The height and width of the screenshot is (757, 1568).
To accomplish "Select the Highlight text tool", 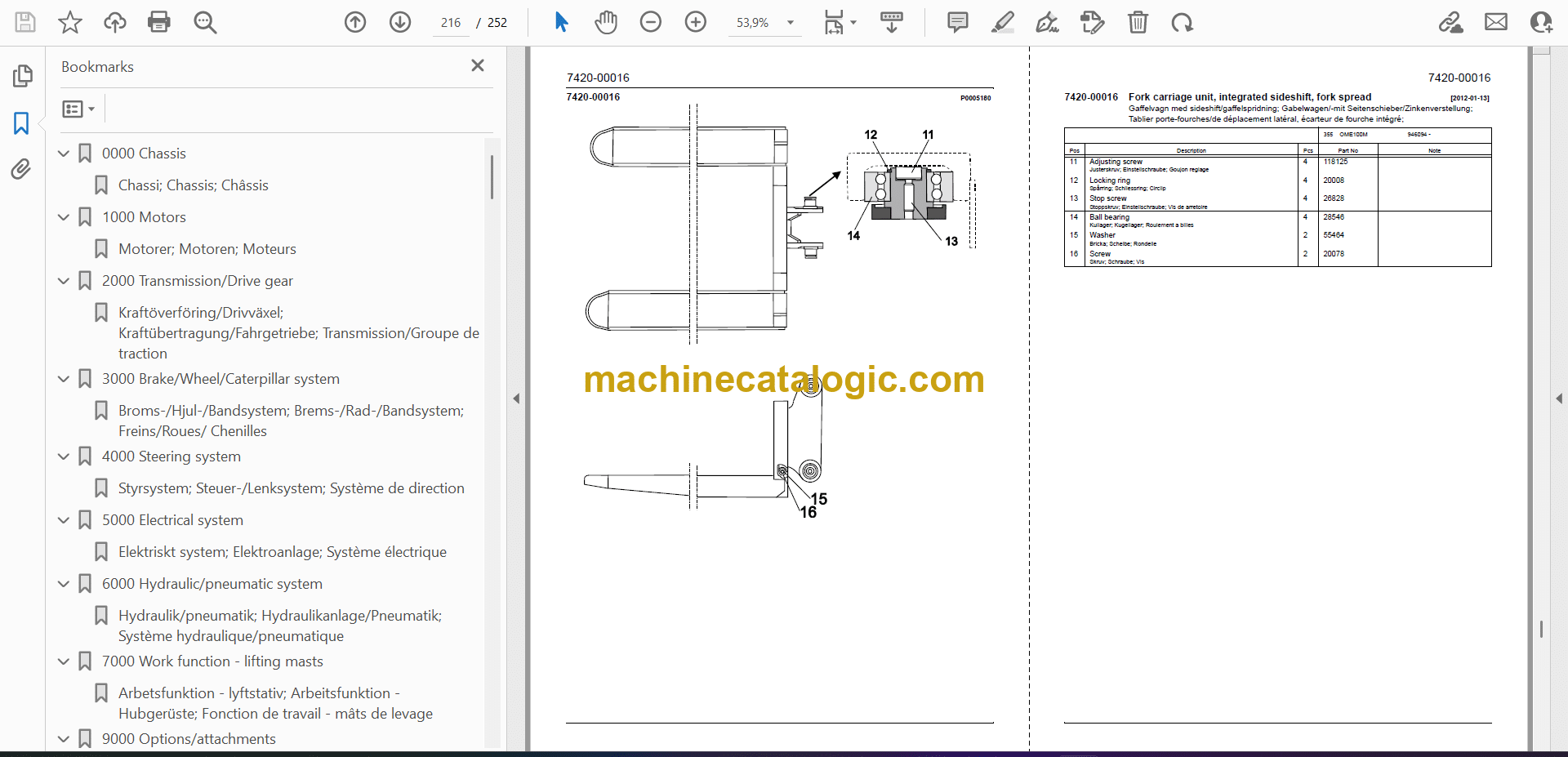I will [1002, 22].
